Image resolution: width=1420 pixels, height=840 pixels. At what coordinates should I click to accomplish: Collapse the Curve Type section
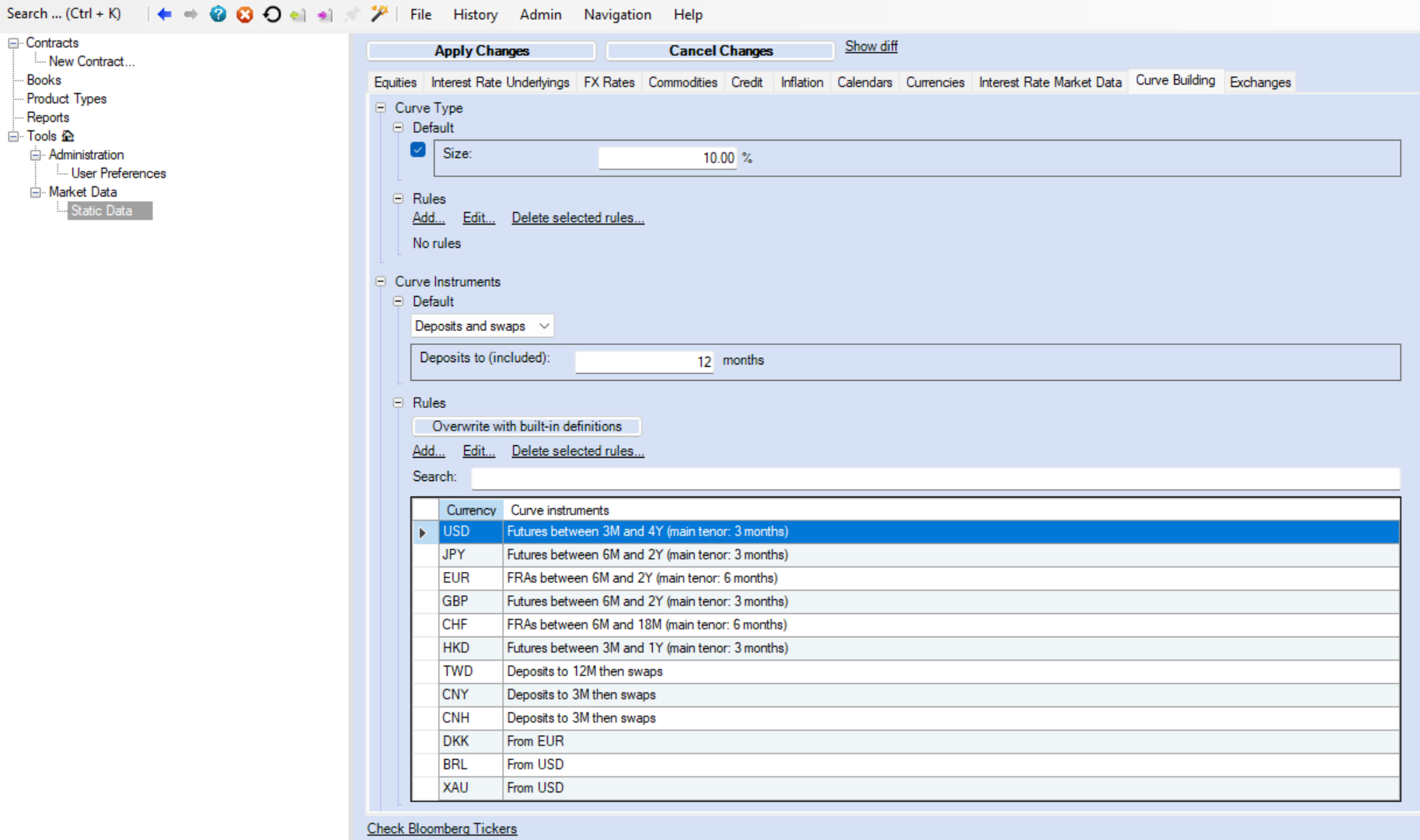click(x=381, y=108)
